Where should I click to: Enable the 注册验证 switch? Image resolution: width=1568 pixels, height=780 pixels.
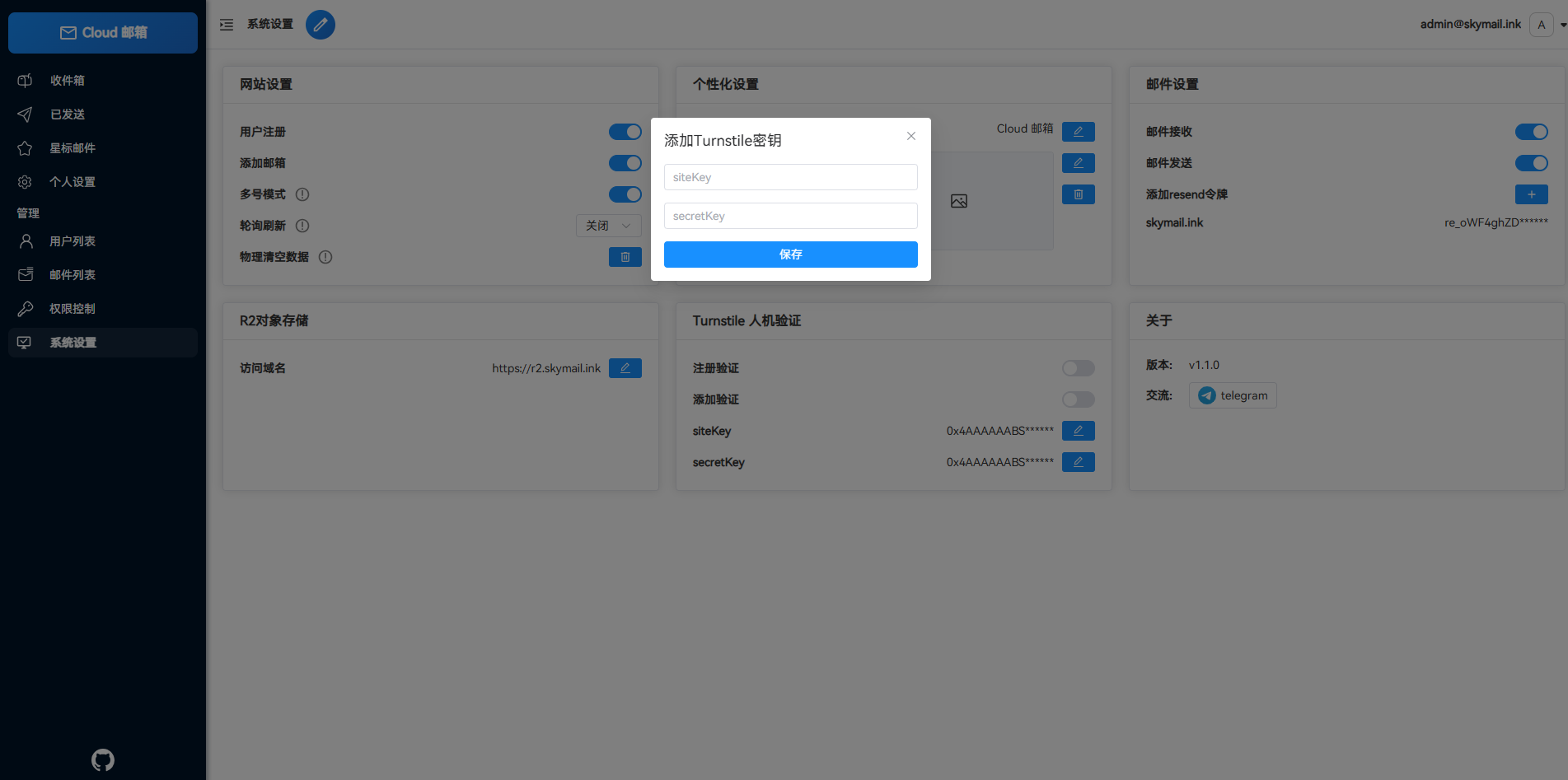point(1078,368)
